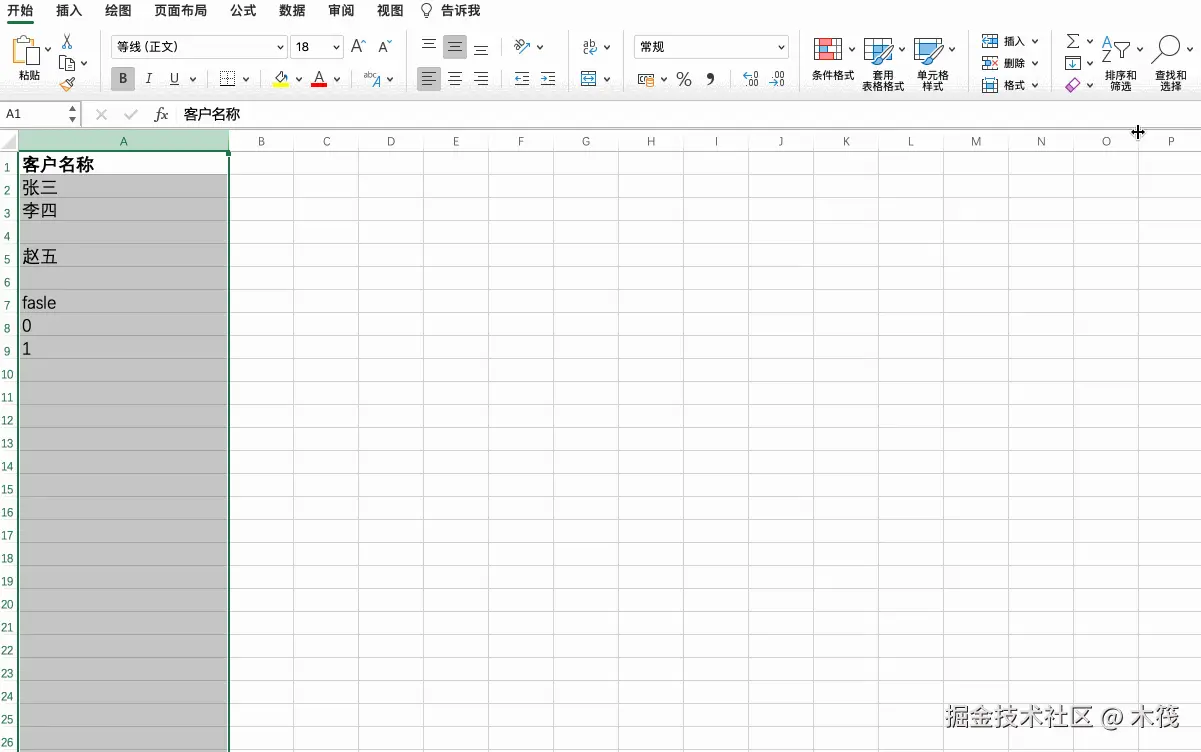Click the comma style icon
The width and height of the screenshot is (1201, 752).
[711, 80]
